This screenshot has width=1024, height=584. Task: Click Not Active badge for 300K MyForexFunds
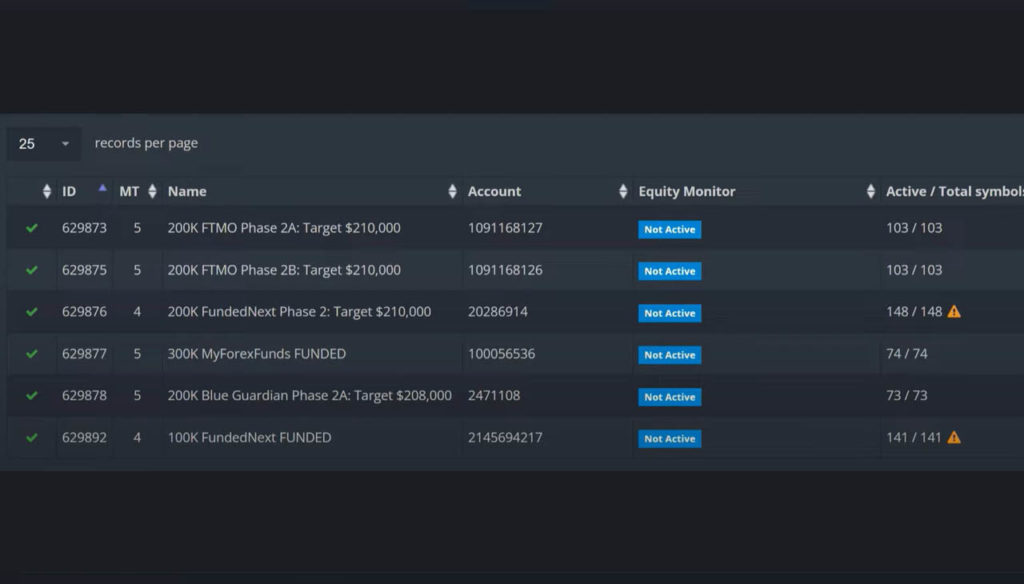[x=669, y=355]
